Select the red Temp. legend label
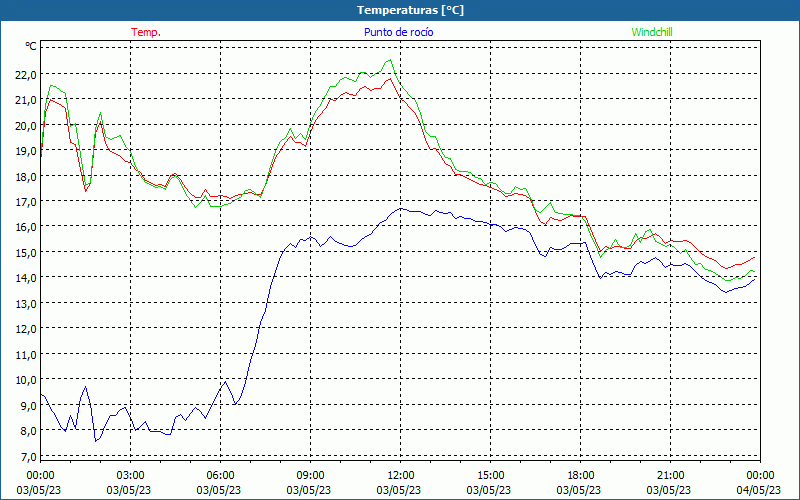The height and width of the screenshot is (500, 800). 146,32
